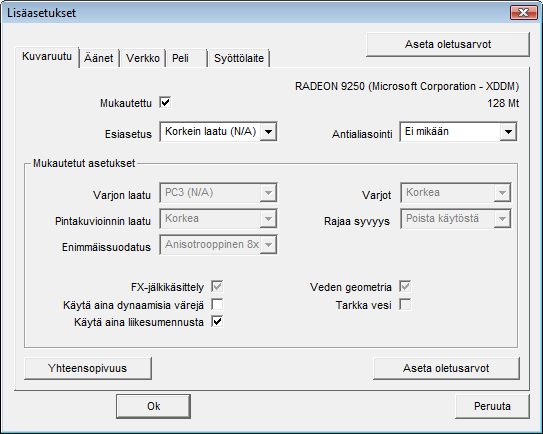
Task: Click the Yhteensopivuus button
Action: click(88, 368)
